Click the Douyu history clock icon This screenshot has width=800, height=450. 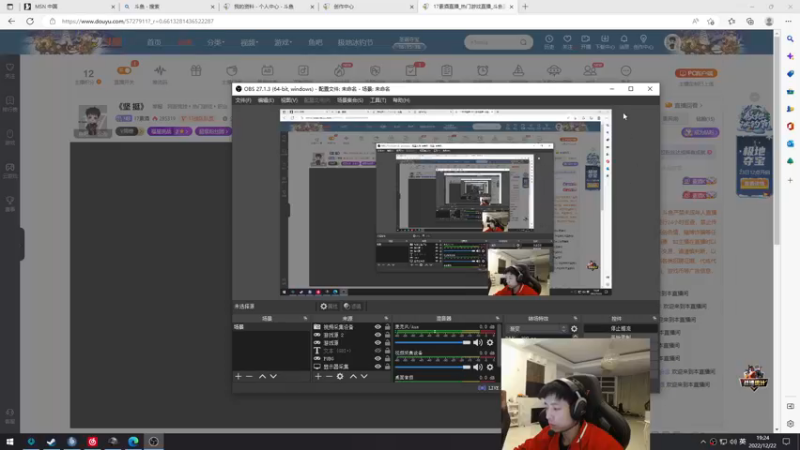(x=549, y=41)
